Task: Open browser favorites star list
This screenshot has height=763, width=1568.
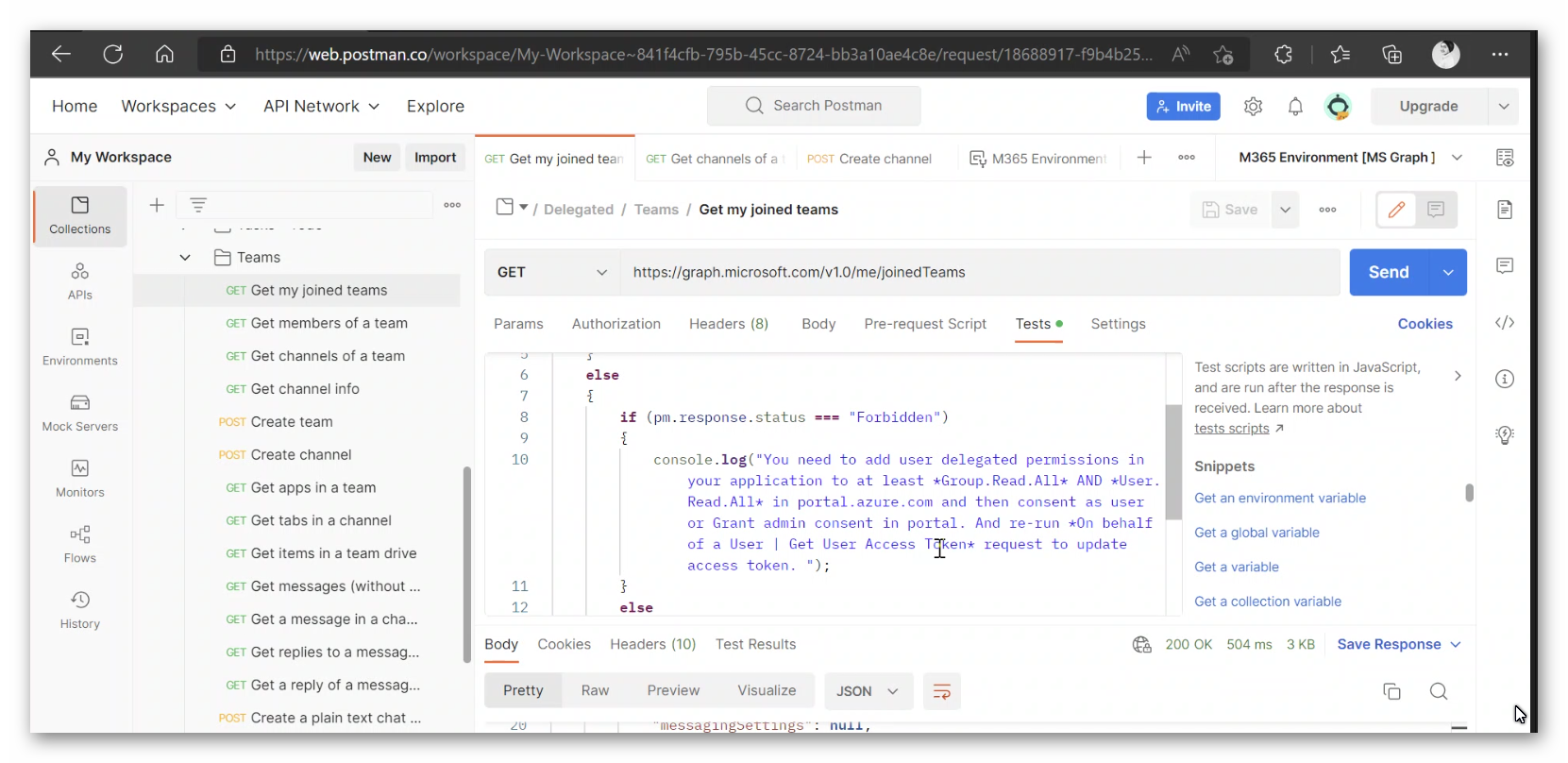Action: click(x=1340, y=55)
